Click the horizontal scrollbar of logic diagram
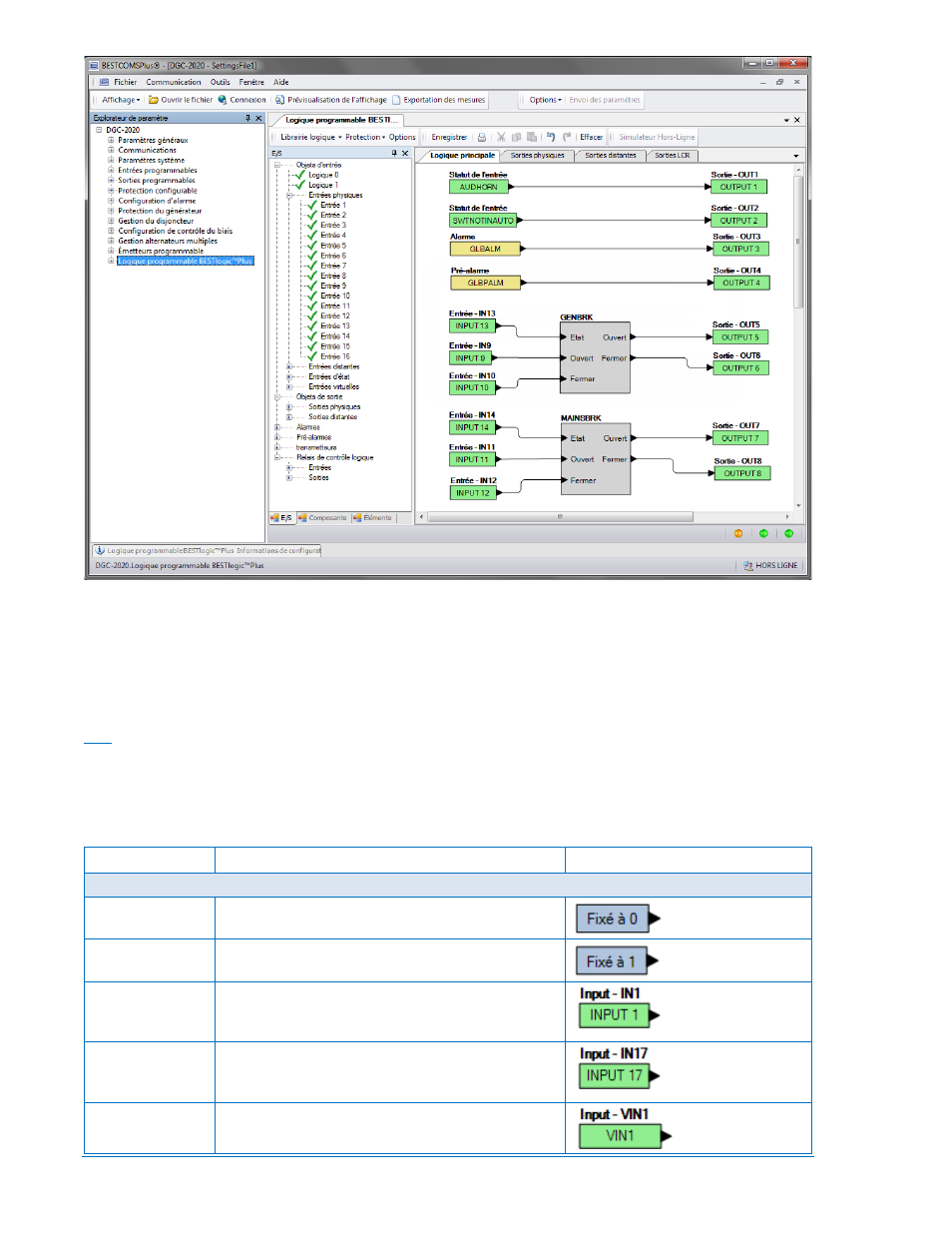The image size is (952, 1233). tap(559, 517)
